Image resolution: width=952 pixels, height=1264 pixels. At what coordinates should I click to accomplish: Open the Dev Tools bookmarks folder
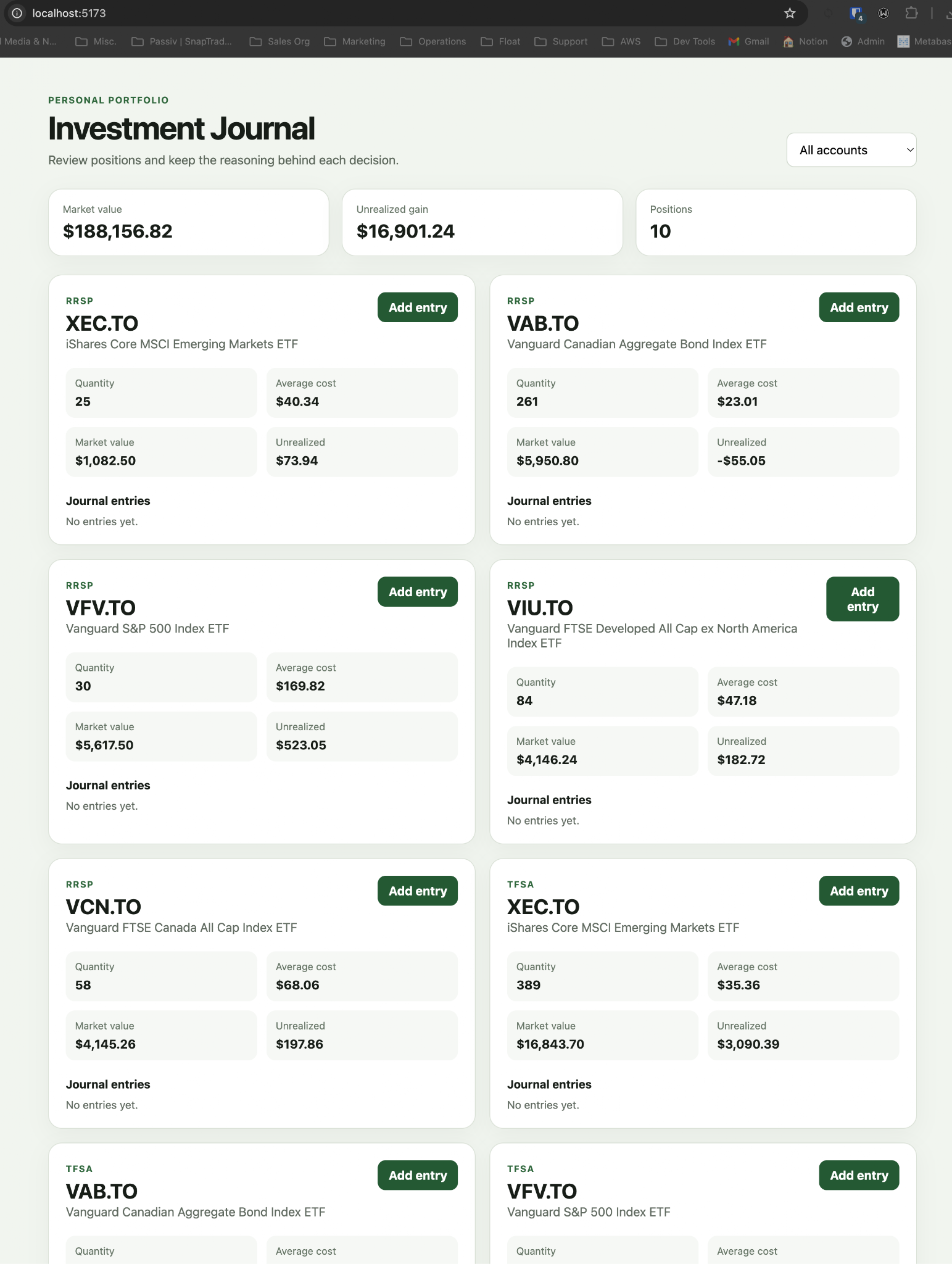click(685, 41)
